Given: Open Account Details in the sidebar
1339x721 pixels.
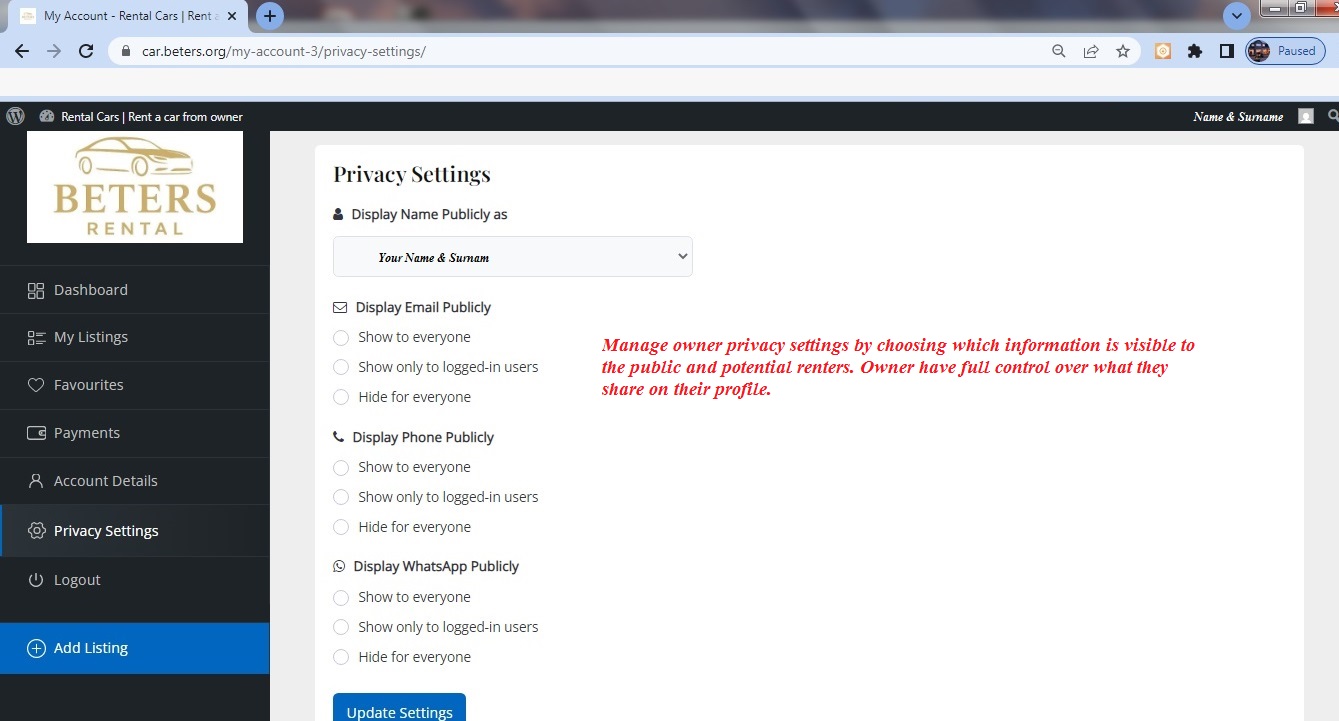Looking at the screenshot, I should [x=135, y=481].
